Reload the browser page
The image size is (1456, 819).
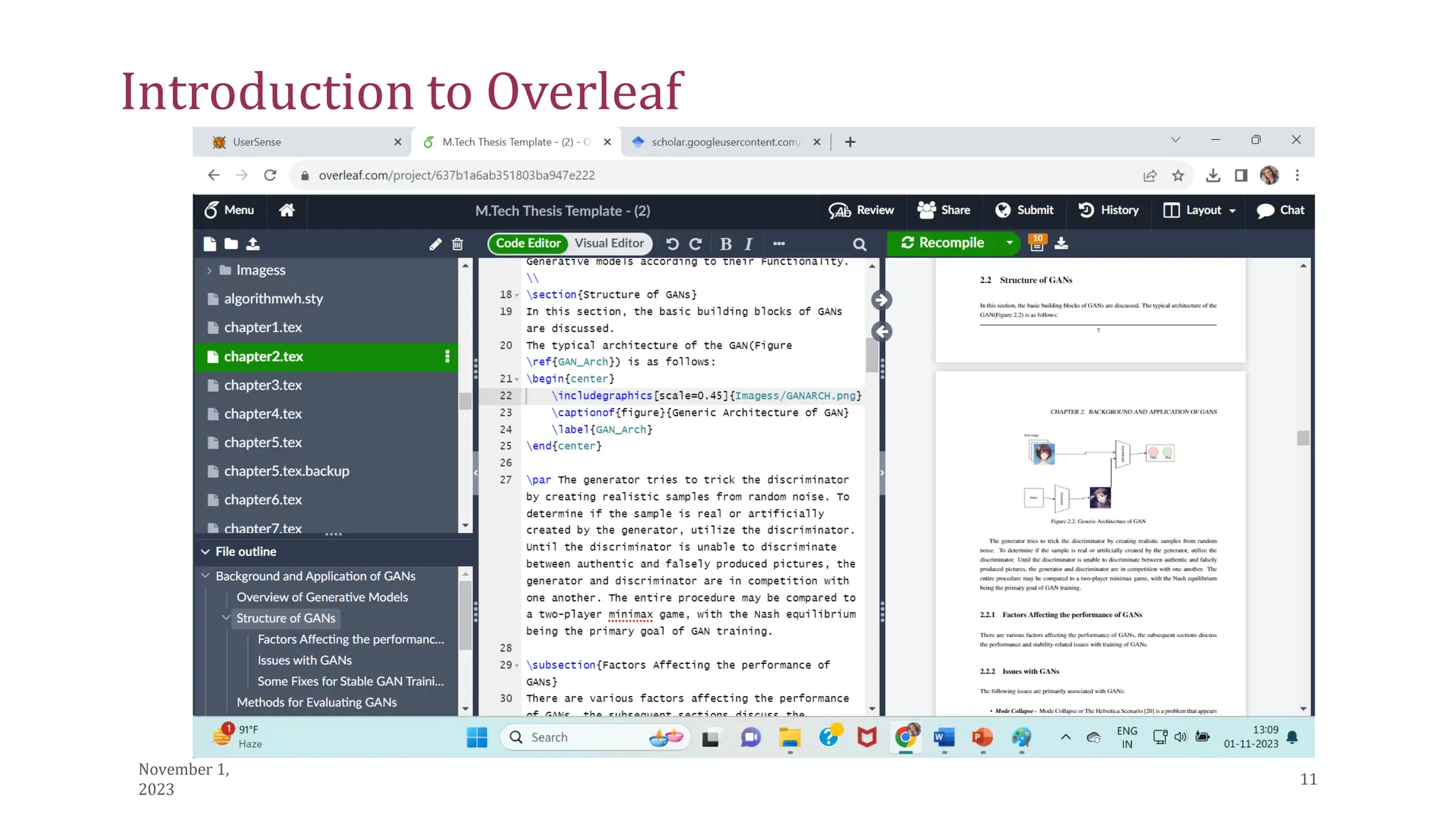click(x=270, y=176)
